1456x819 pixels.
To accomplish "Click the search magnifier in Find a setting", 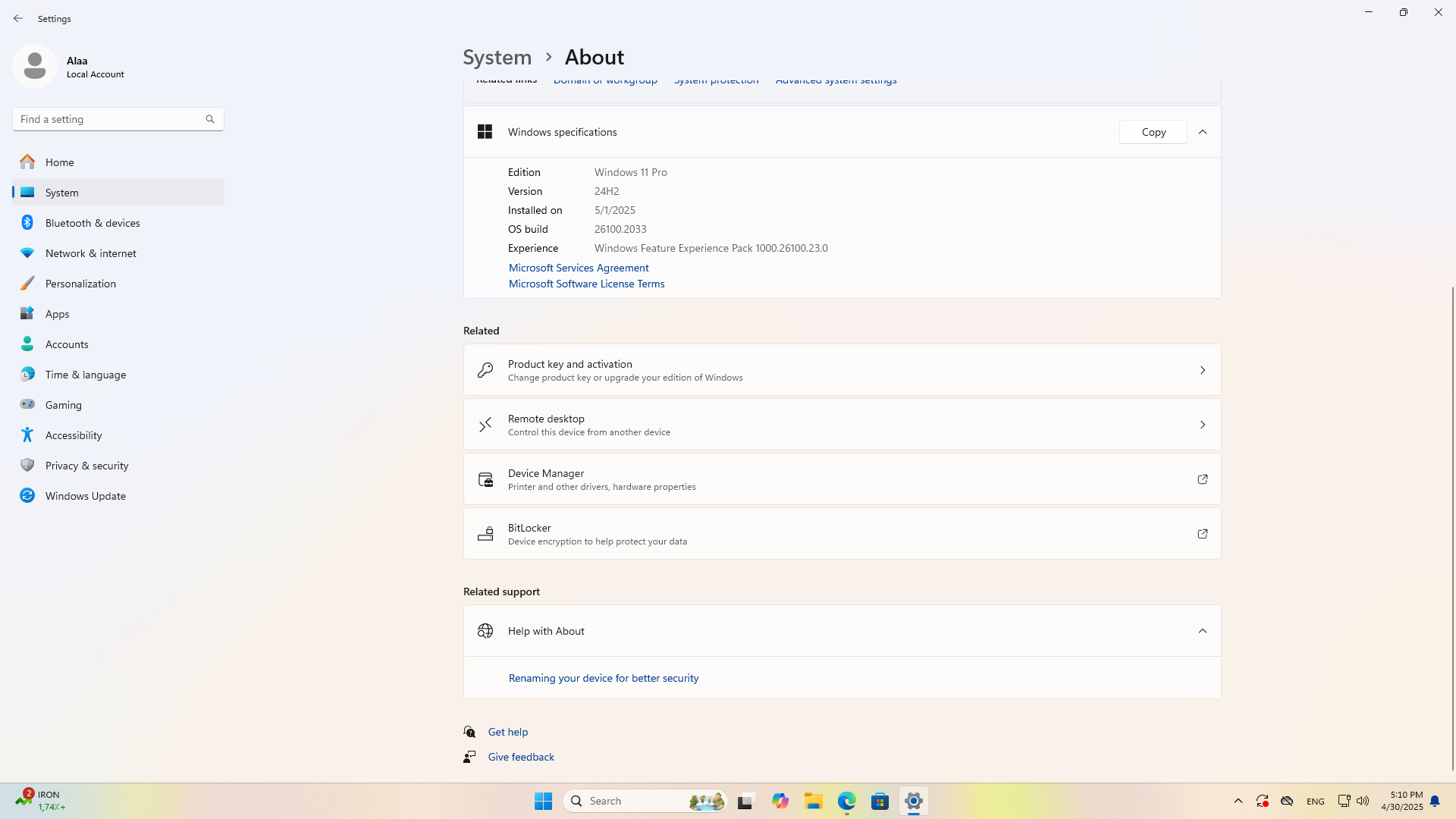I will pyautogui.click(x=210, y=119).
